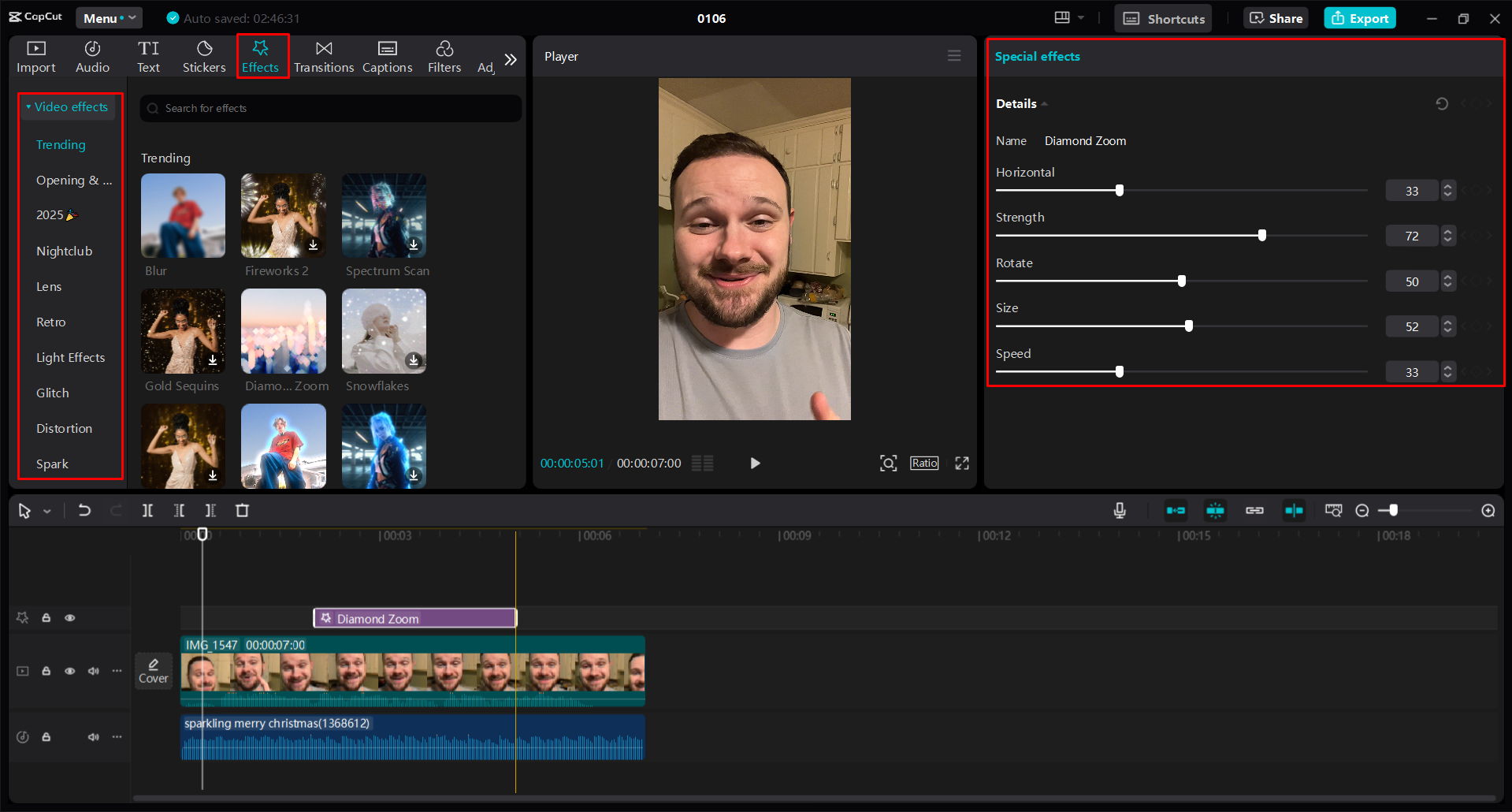The width and height of the screenshot is (1512, 812).
Task: Click the Export button
Action: (1358, 17)
